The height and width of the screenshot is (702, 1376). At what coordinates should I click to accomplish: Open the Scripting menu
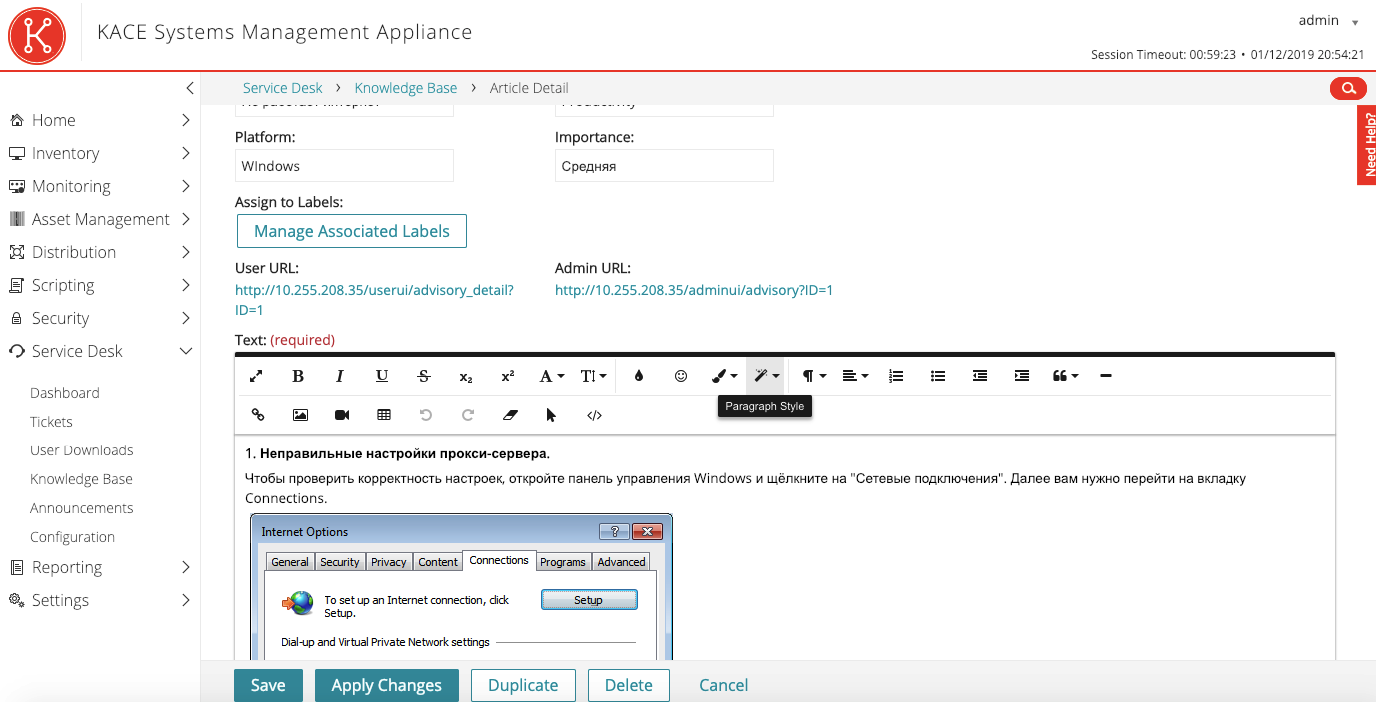click(x=100, y=285)
